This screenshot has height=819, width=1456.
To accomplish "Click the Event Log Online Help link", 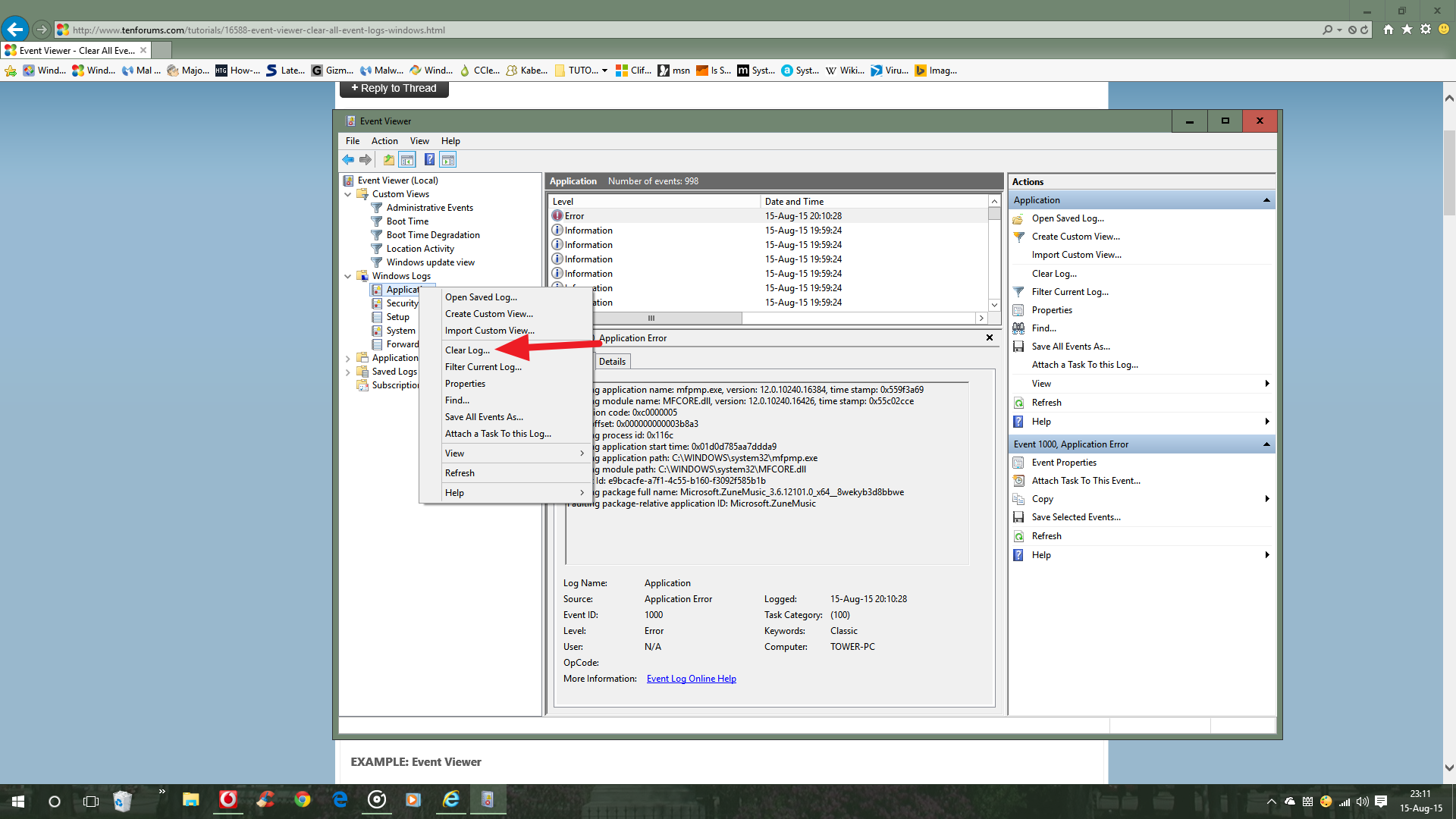I will 690,678.
